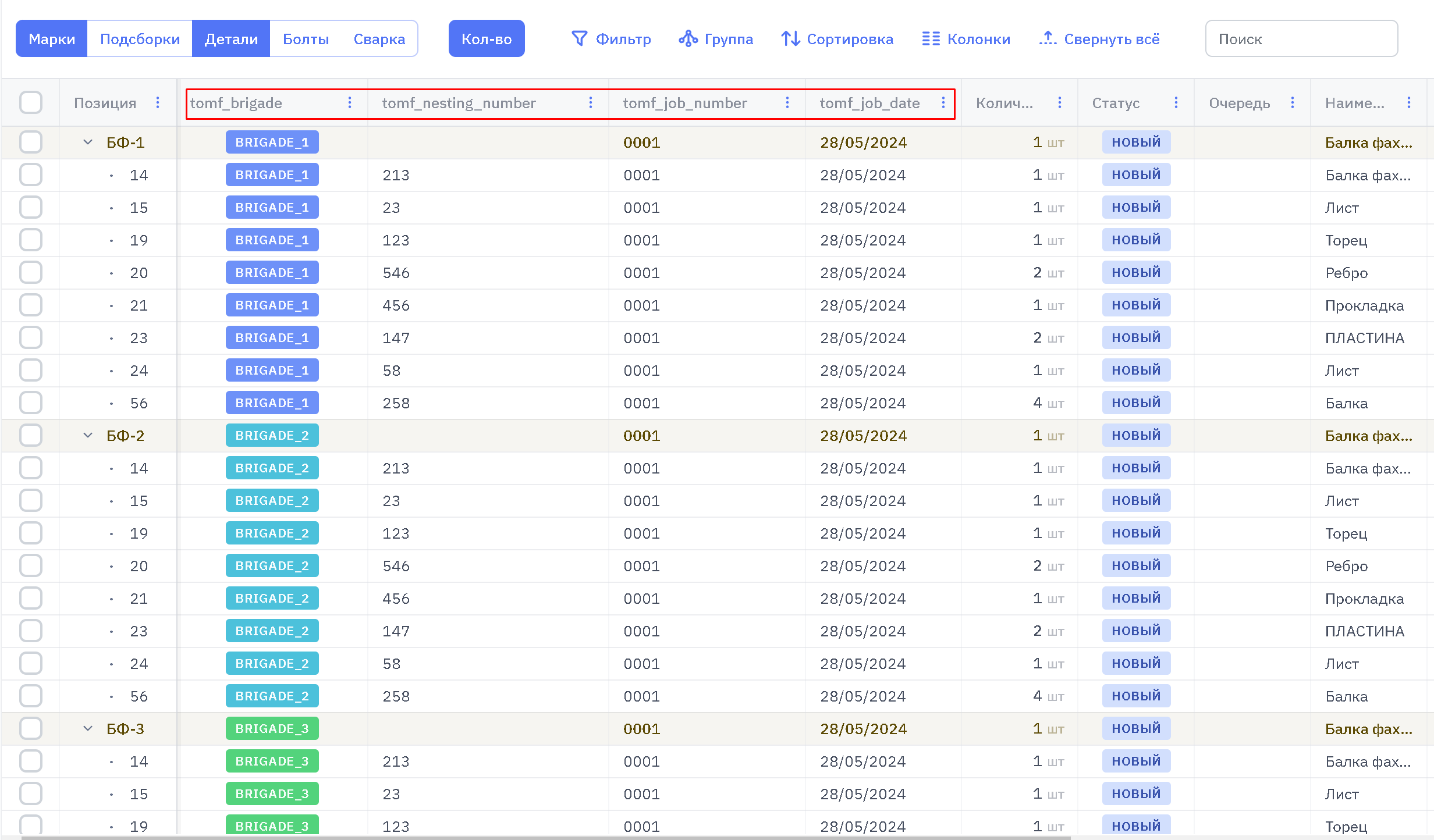Screen dimensions: 1434x840
Task: Check the БФ-2 position 20 checkbox
Action: [31, 565]
